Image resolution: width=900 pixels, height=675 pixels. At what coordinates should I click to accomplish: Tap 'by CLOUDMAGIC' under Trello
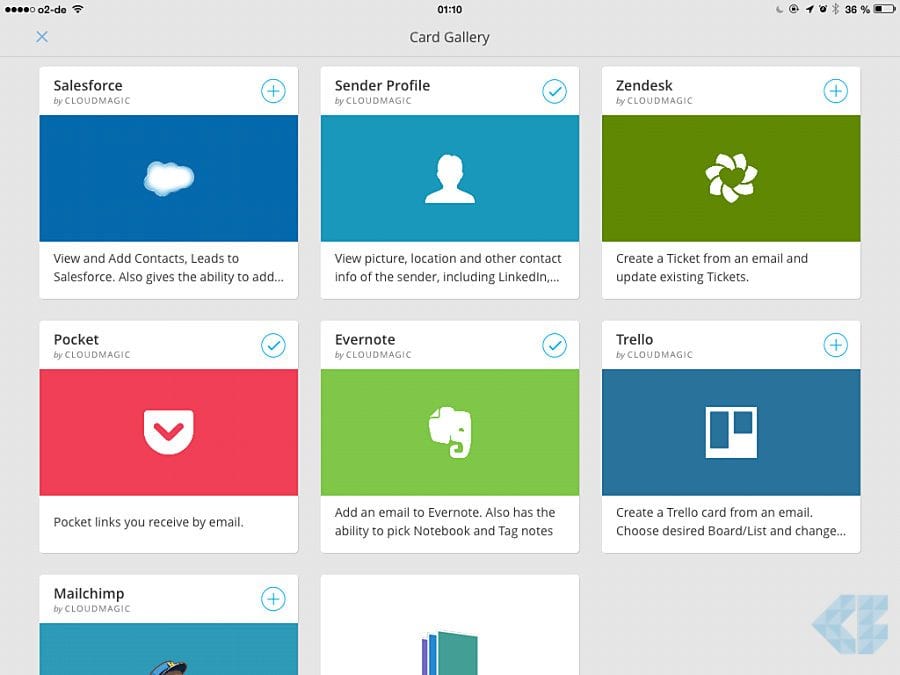(x=654, y=355)
